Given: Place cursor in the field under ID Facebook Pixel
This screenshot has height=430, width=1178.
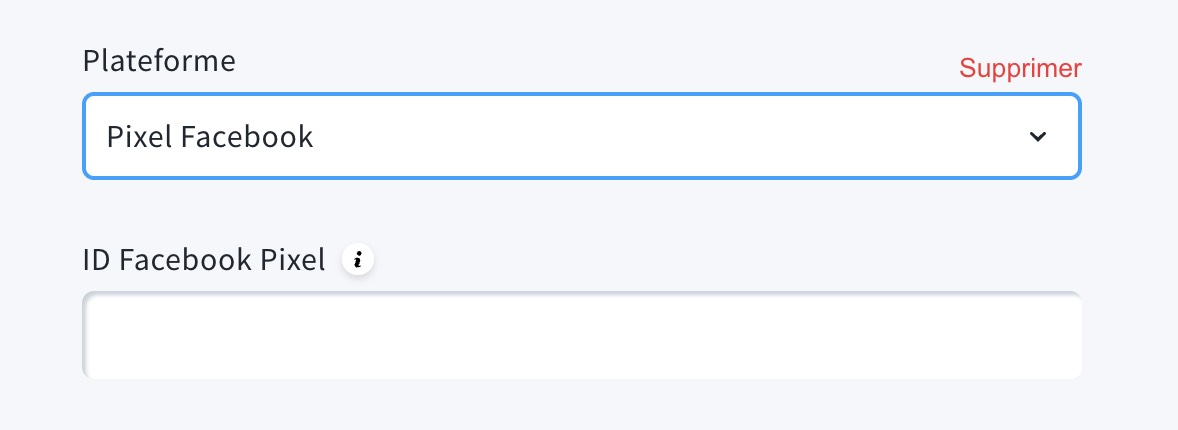Looking at the screenshot, I should (581, 336).
